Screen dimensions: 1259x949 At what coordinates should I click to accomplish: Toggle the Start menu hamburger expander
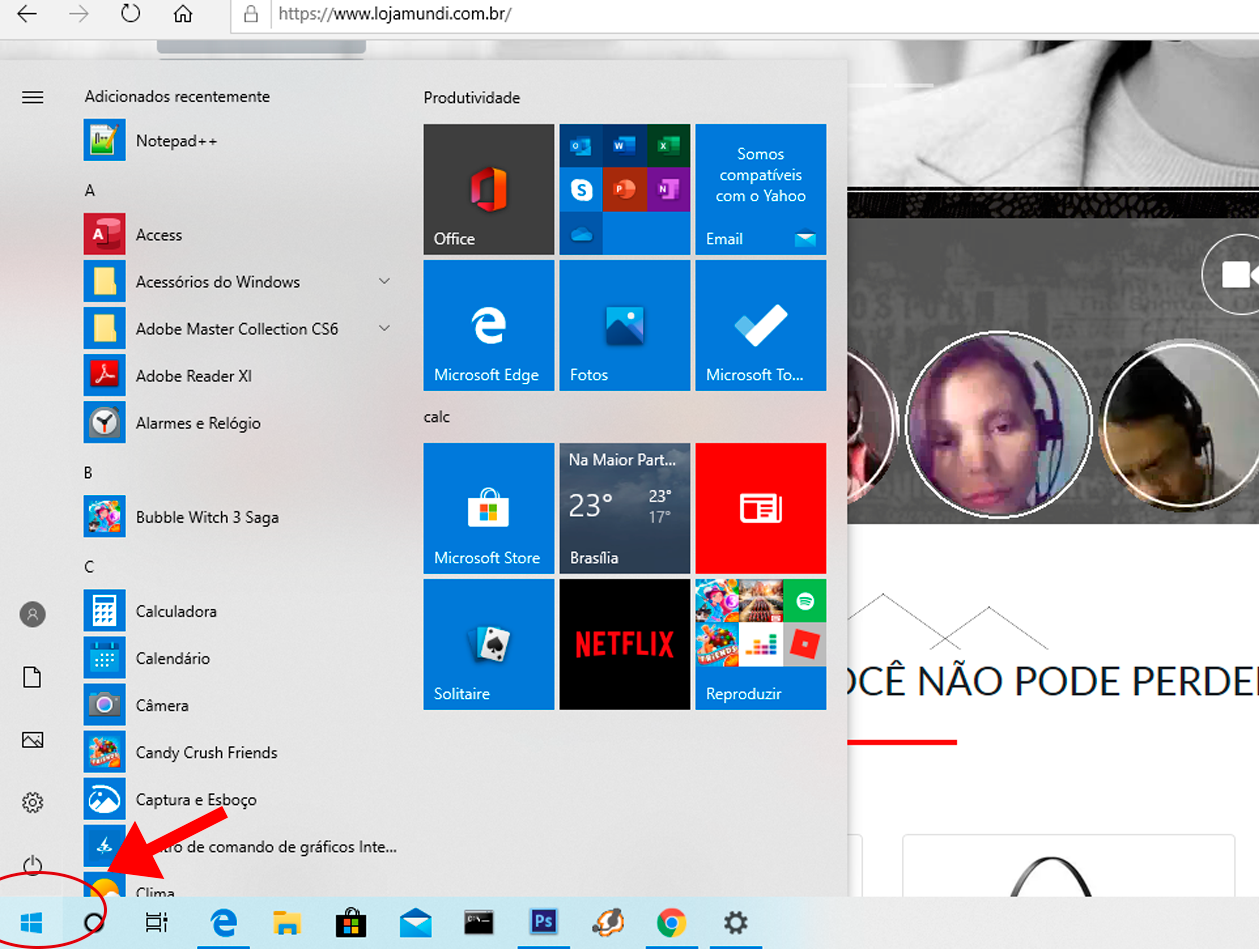click(x=33, y=97)
